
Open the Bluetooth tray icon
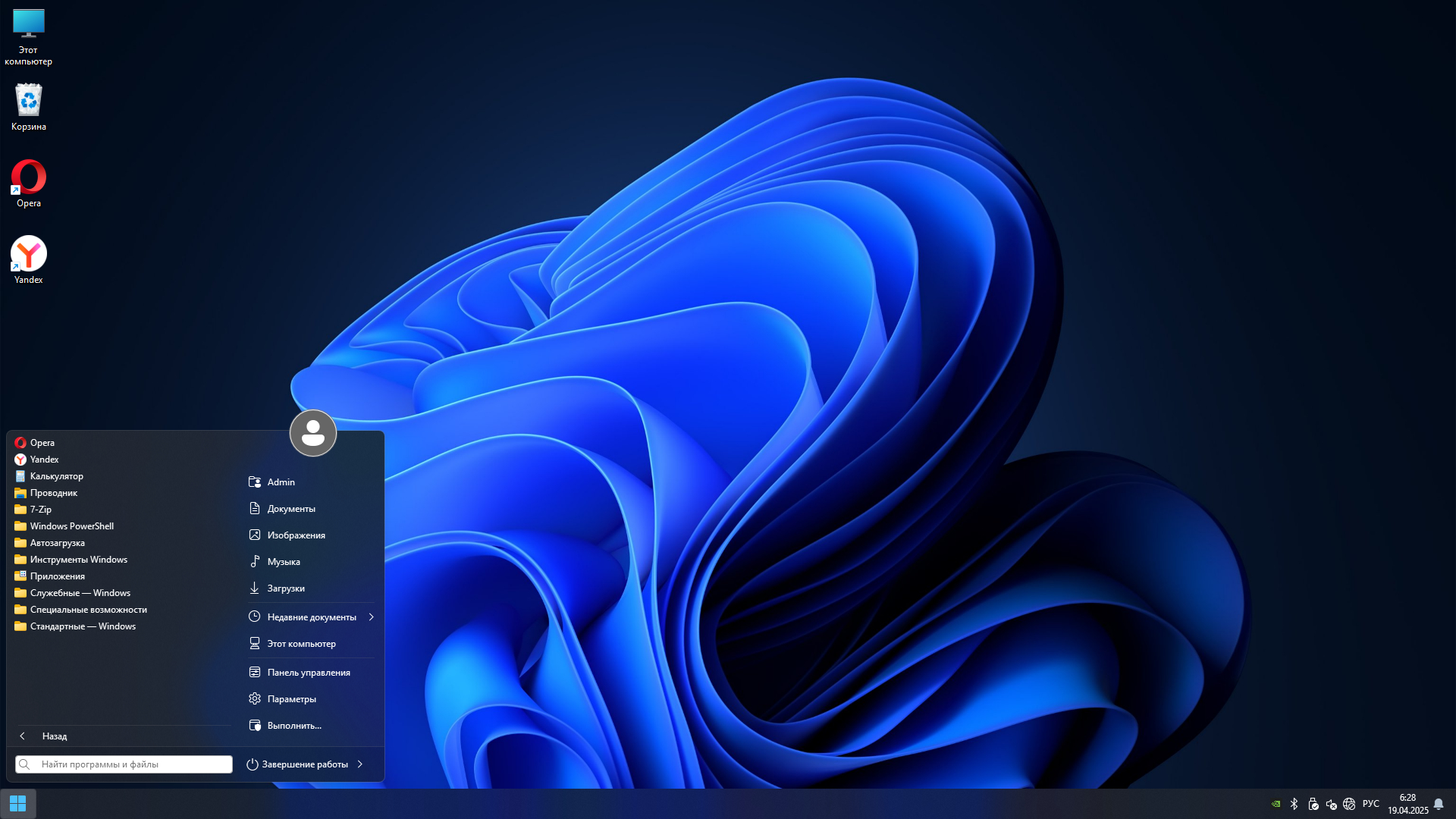pos(1294,804)
